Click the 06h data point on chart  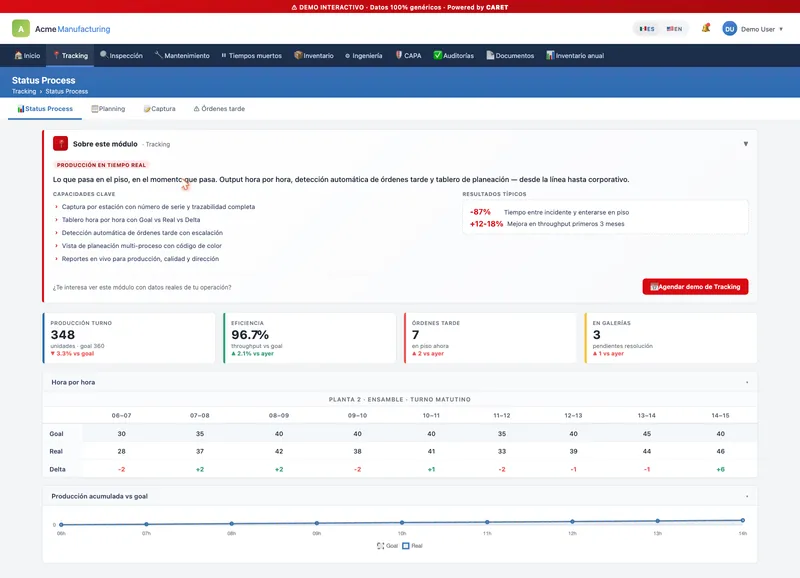pyautogui.click(x=61, y=524)
